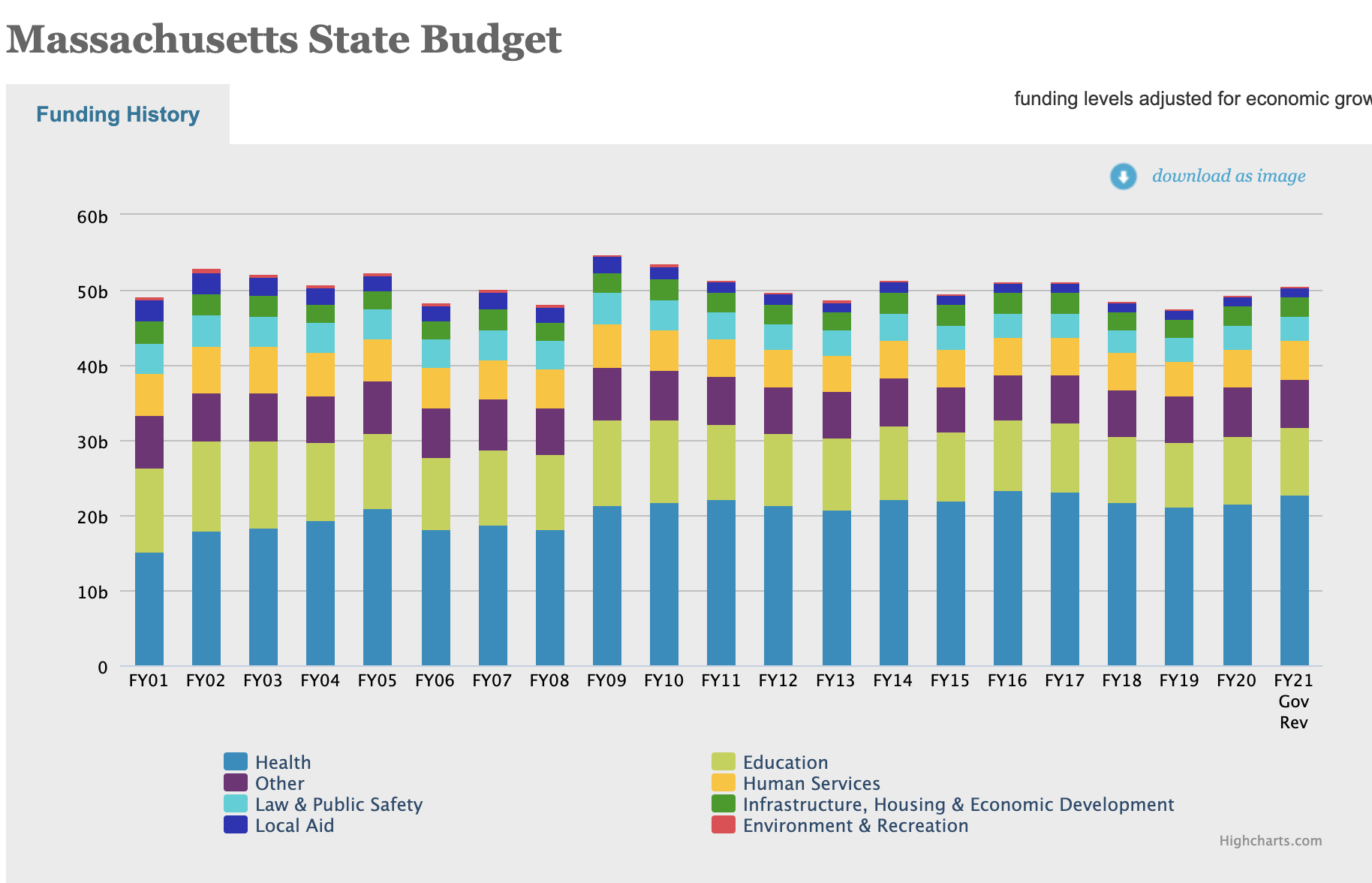
Task: Hide Environment & Recreation legend series
Action: coord(855,825)
